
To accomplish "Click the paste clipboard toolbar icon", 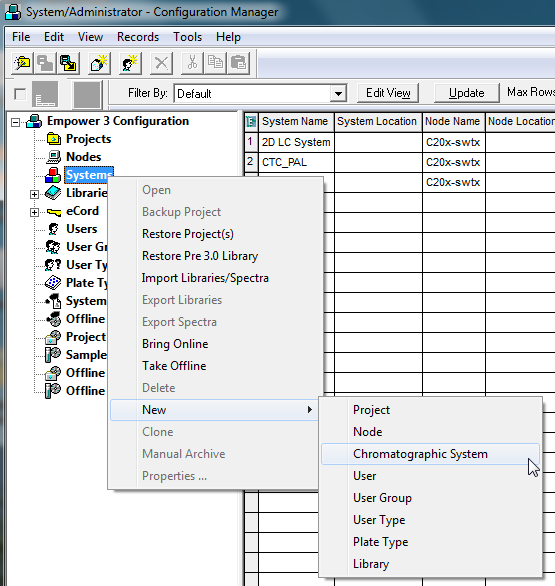I will [x=238, y=63].
